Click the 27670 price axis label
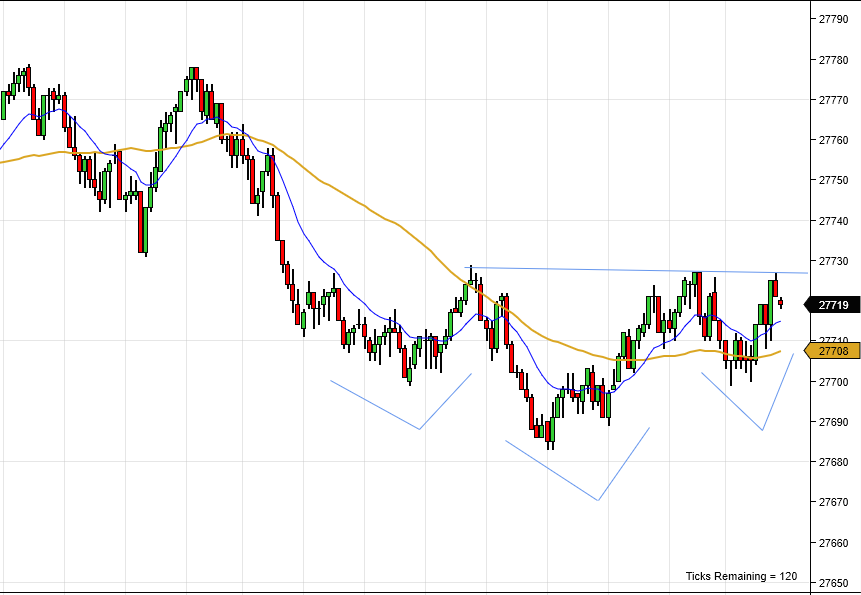Image resolution: width=861 pixels, height=595 pixels. 833,502
